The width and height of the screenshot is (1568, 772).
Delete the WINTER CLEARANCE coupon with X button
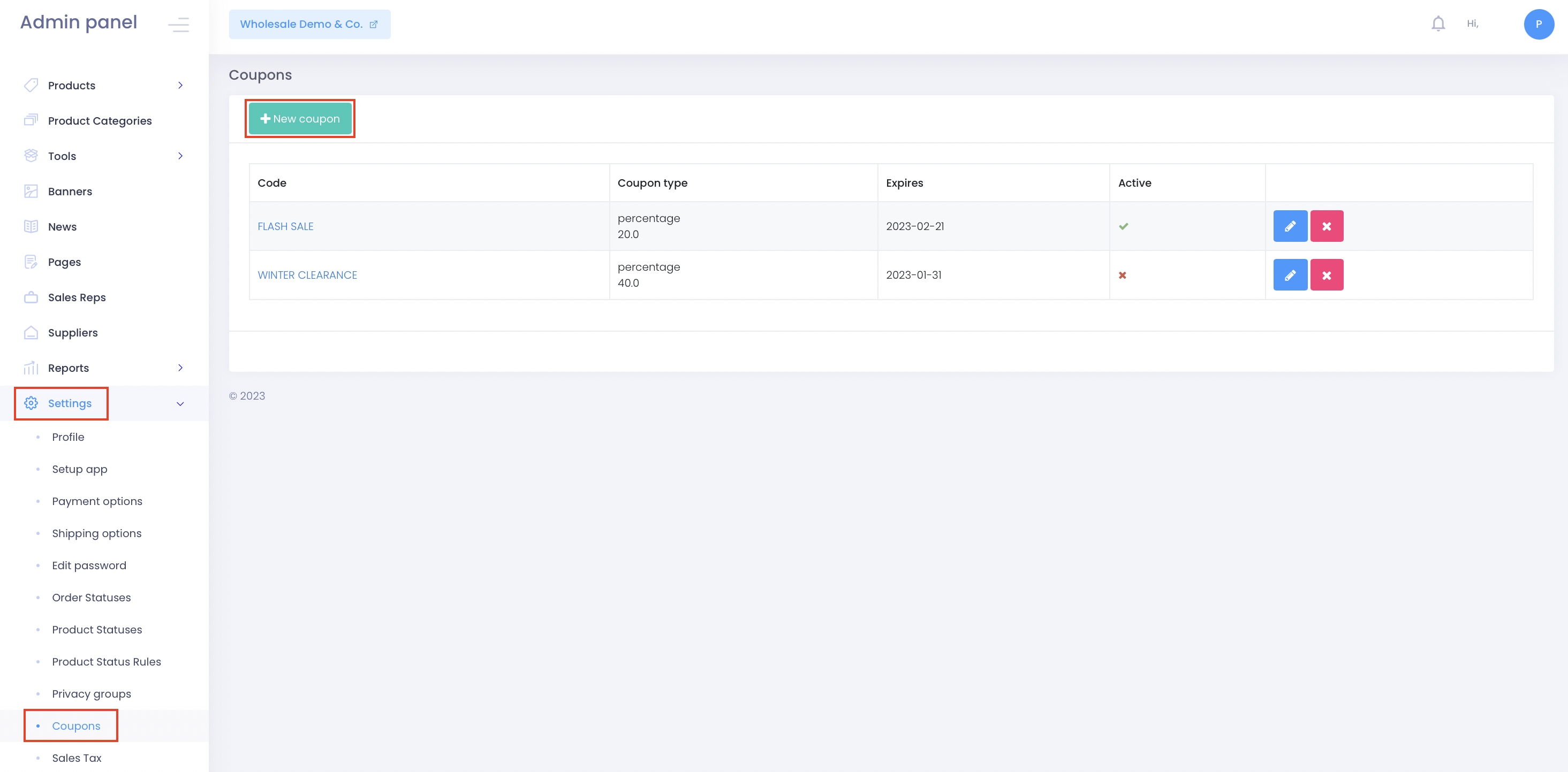click(x=1327, y=275)
